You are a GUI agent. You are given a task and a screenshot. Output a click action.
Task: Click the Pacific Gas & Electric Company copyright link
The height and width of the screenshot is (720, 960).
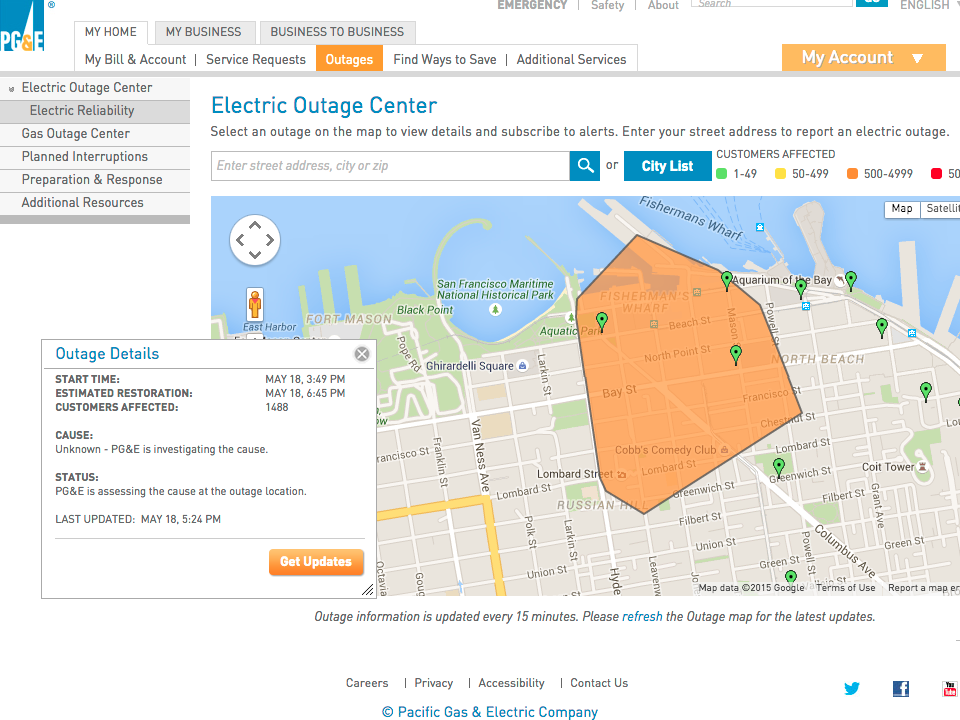click(490, 712)
